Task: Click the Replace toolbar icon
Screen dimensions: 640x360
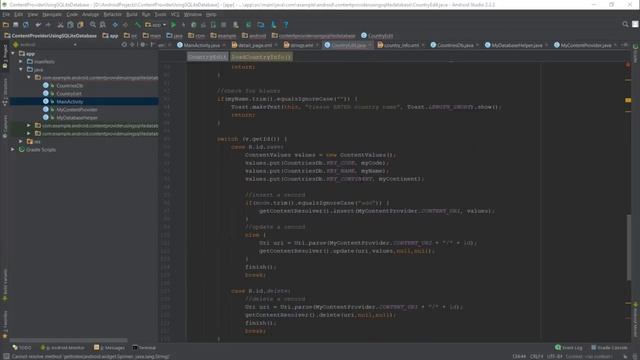Action: pos(103,25)
